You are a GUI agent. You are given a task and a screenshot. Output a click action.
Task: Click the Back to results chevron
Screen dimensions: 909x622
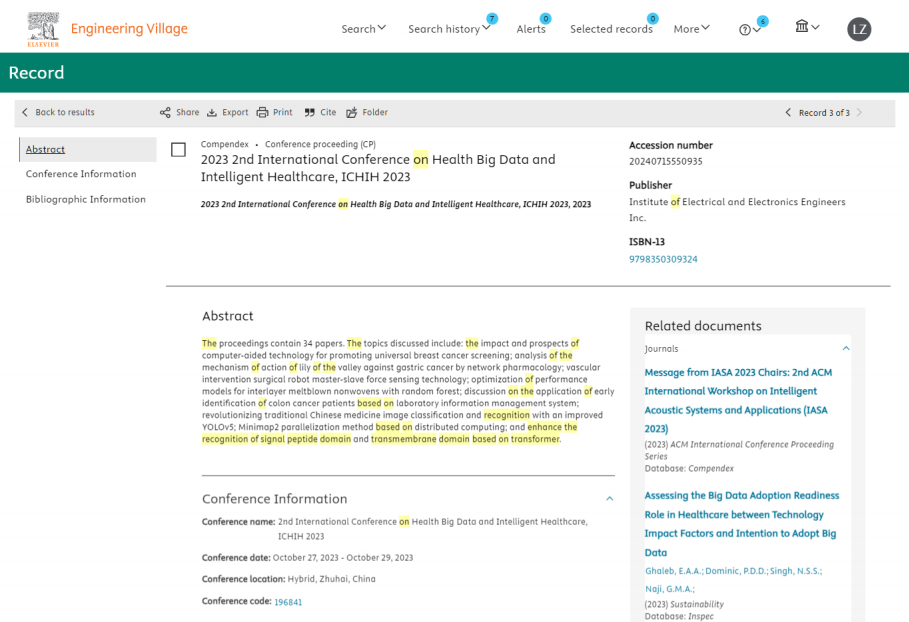(24, 112)
